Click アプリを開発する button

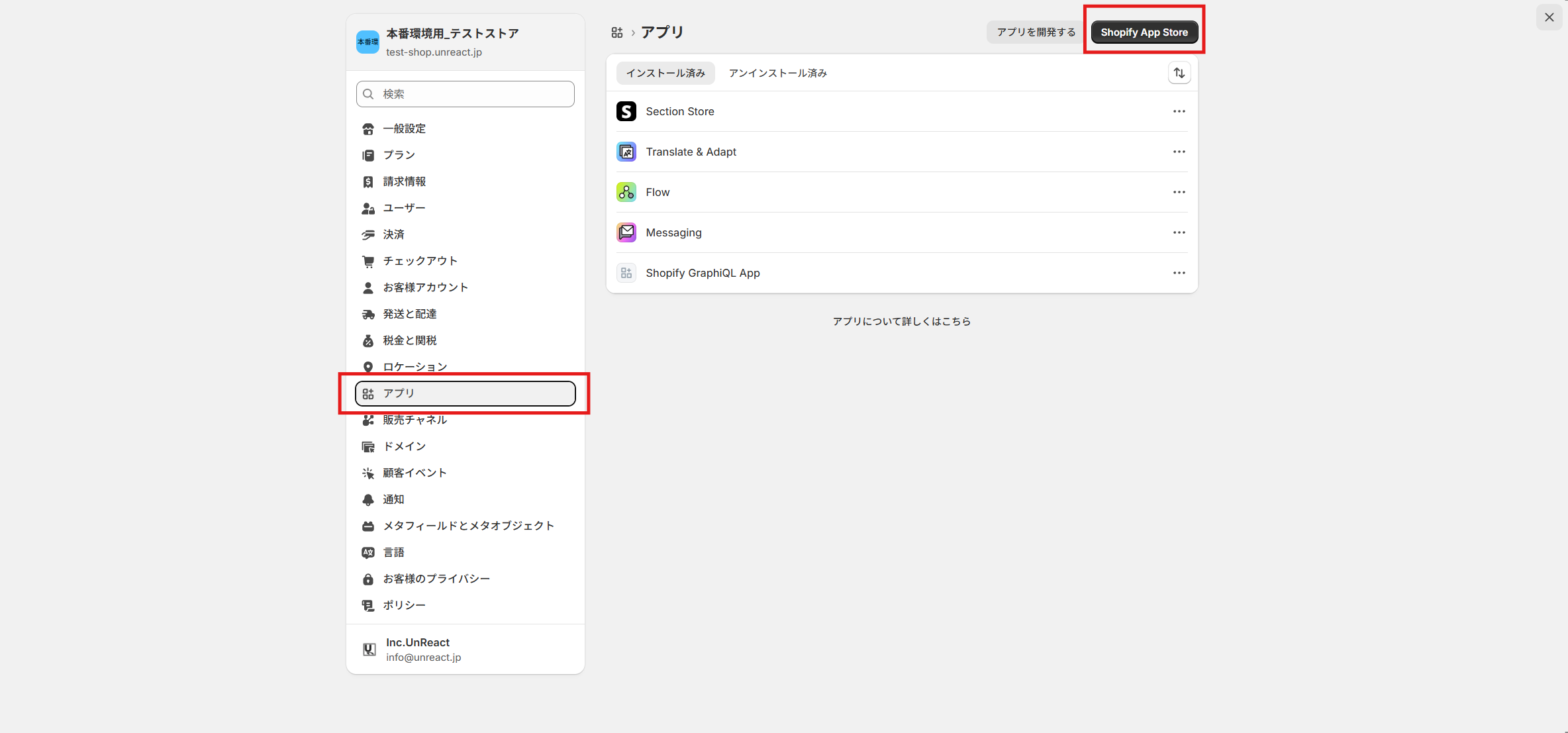(1036, 32)
